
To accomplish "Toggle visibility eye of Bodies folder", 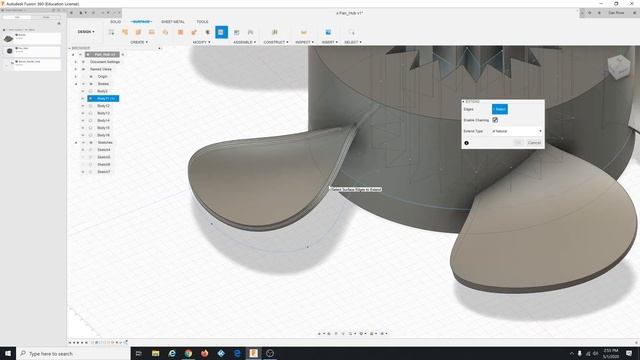I will [x=83, y=84].
